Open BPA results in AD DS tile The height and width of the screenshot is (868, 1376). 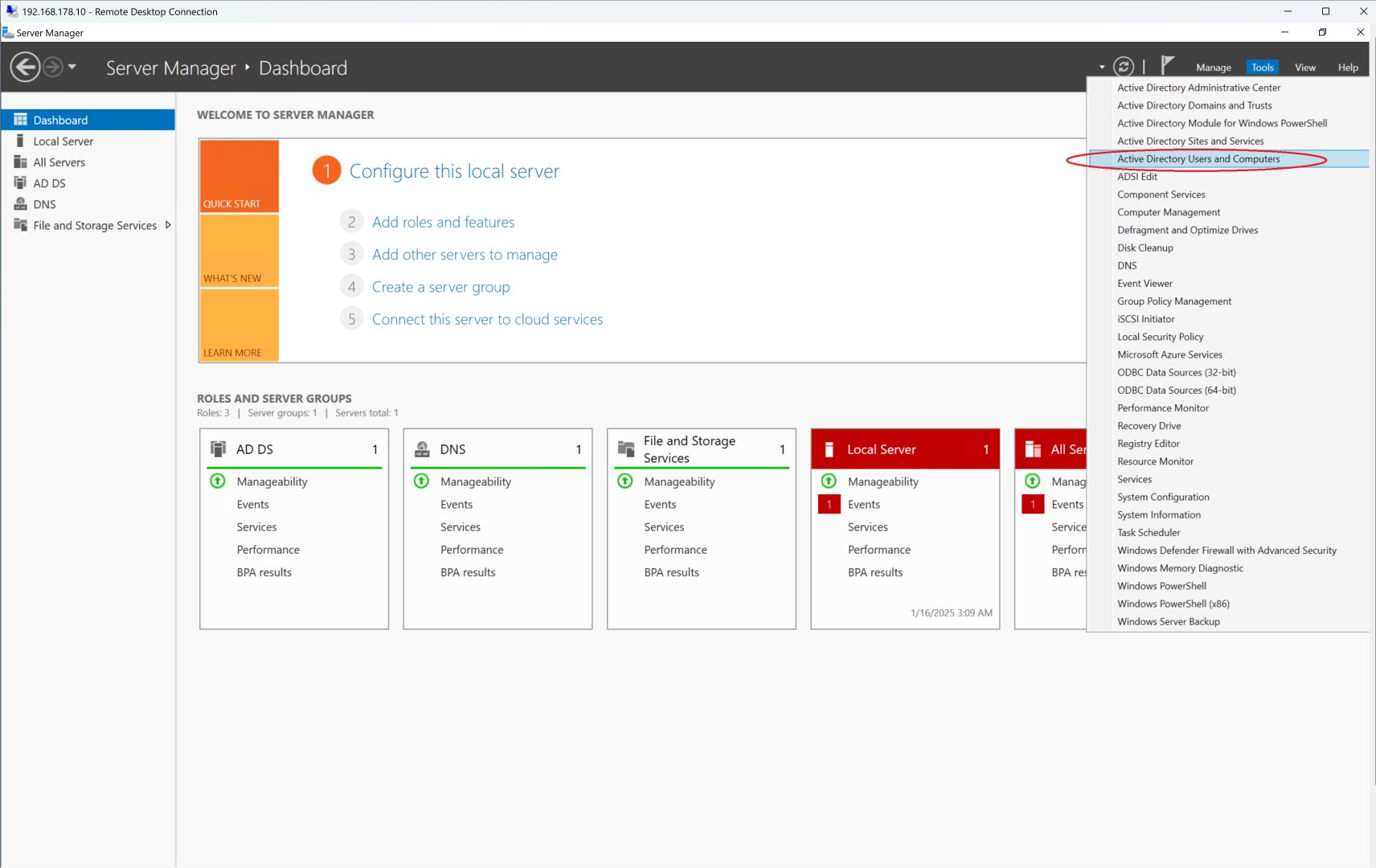coord(264,572)
